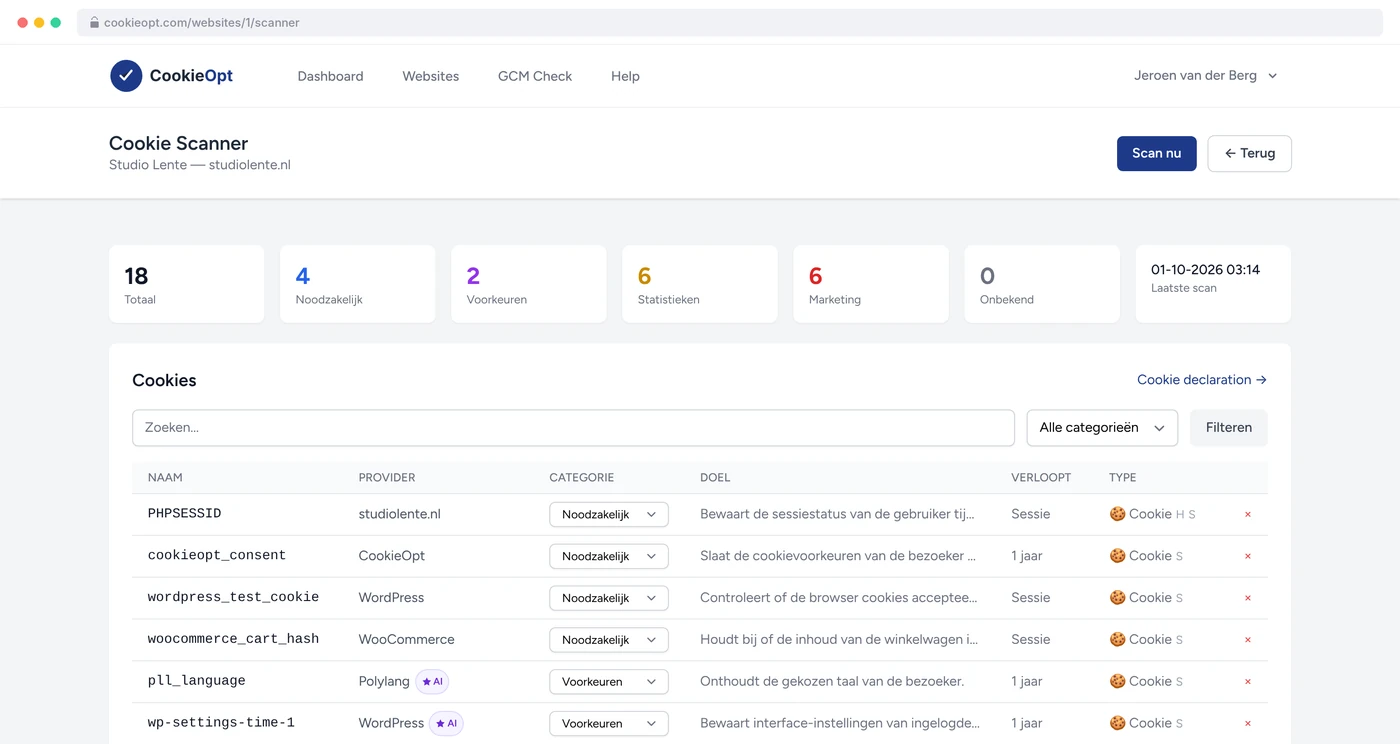Open category dropdown for wp-settings-time-1
1400x744 pixels.
[608, 724]
